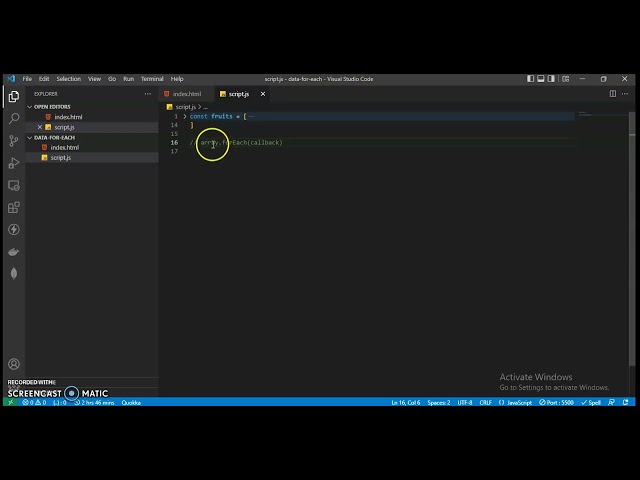Image resolution: width=640 pixels, height=480 pixels.
Task: Open the File menu
Action: pyautogui.click(x=27, y=79)
